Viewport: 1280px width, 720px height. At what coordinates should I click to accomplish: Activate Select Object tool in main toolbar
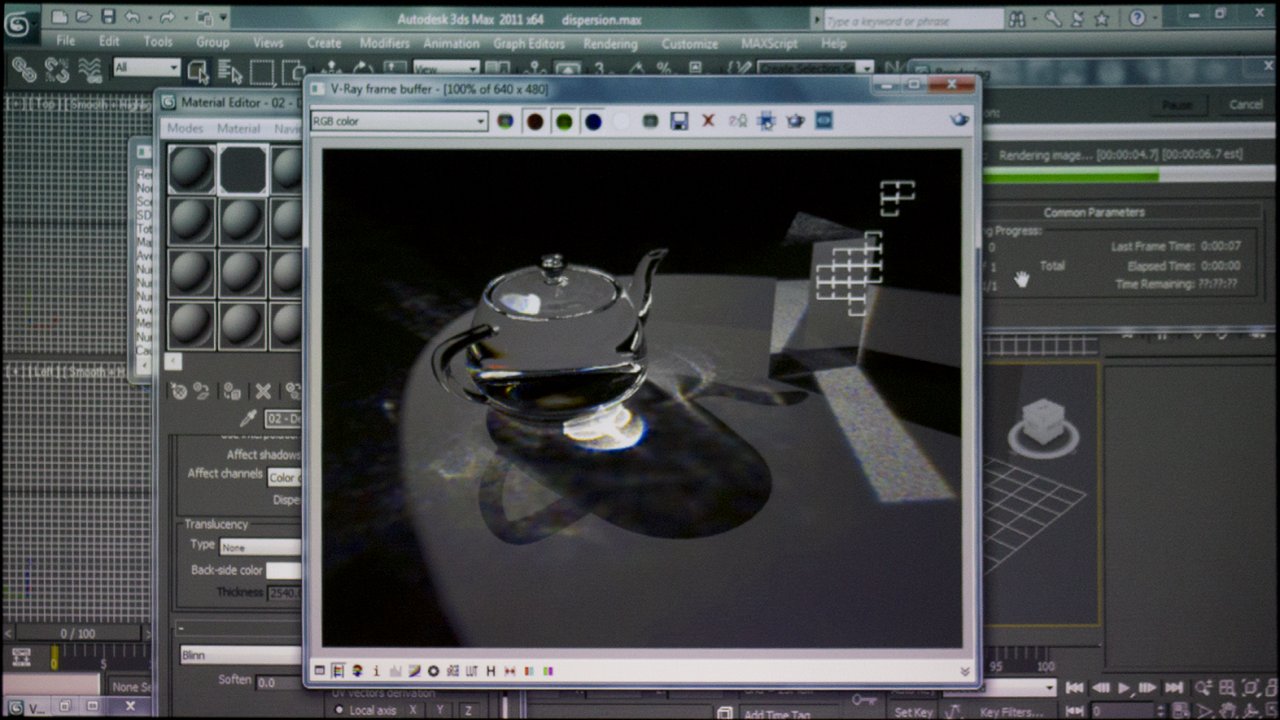(x=198, y=70)
